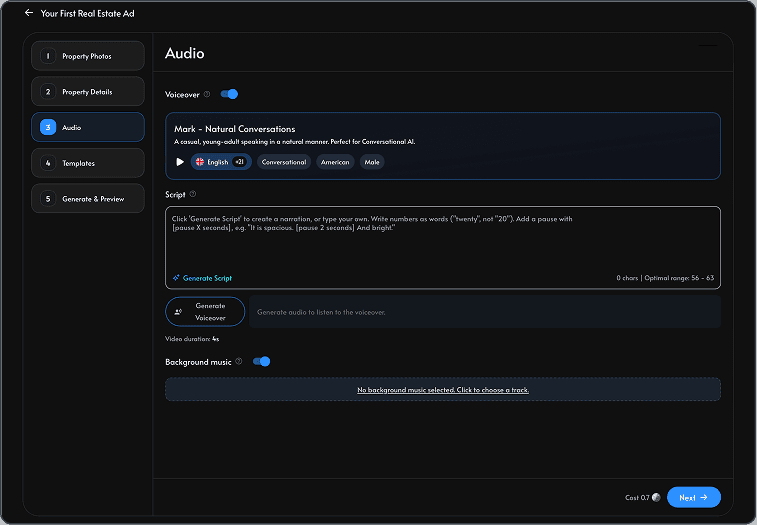Open the Mark voice selection card
The width and height of the screenshot is (757, 525).
443,146
